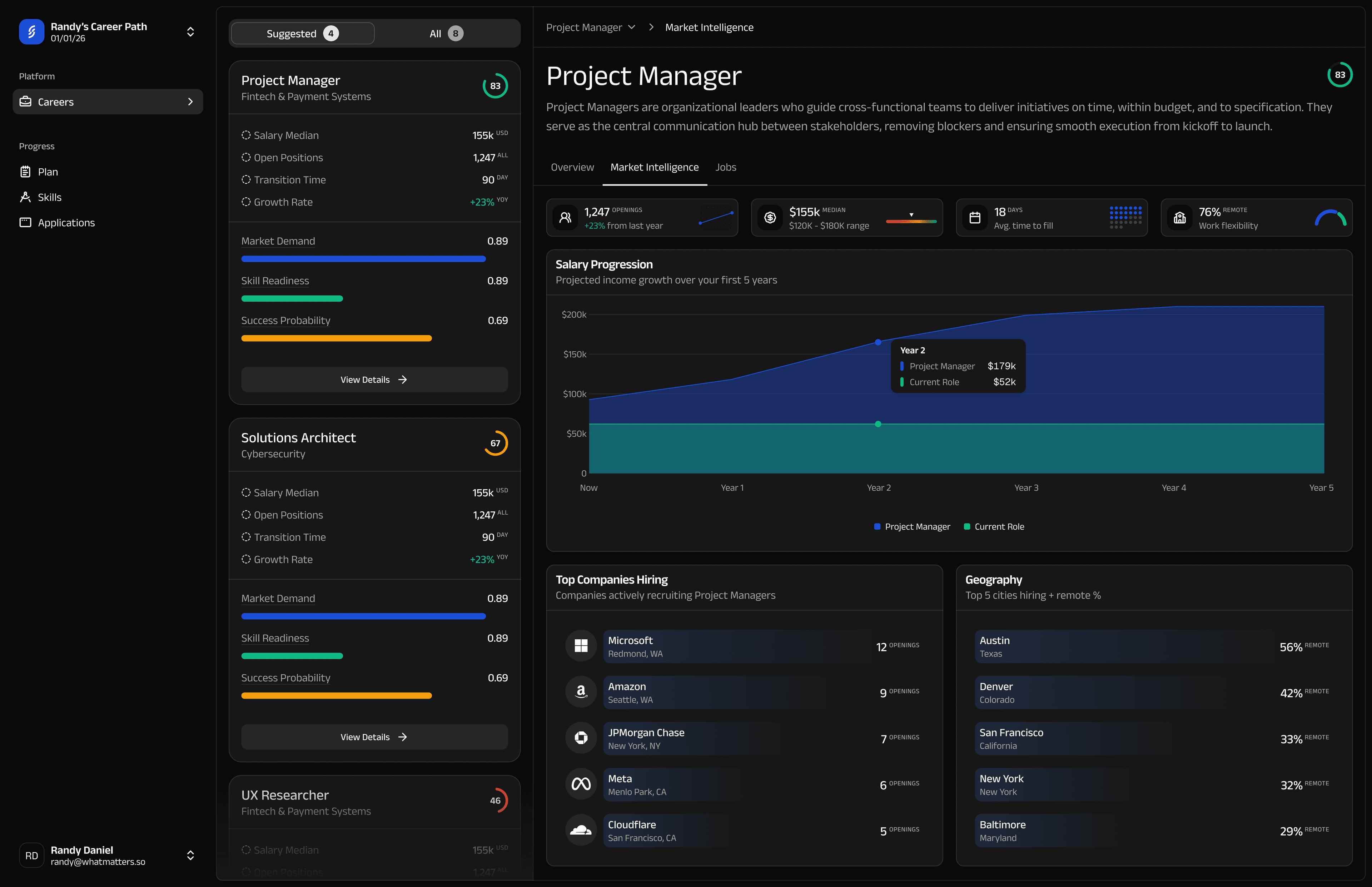
Task: Expand the Randy's Career Path selector
Action: pos(190,32)
